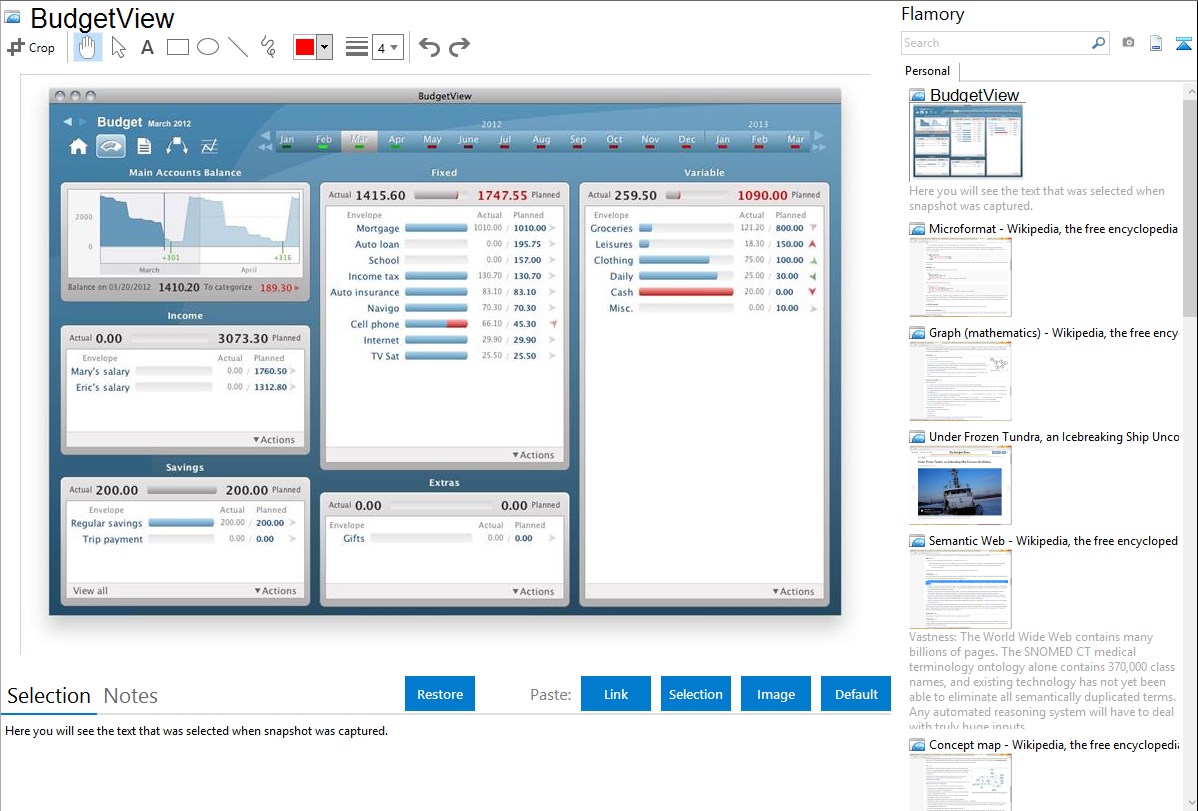Undo the last annotation
The height and width of the screenshot is (811, 1198).
coord(429,47)
